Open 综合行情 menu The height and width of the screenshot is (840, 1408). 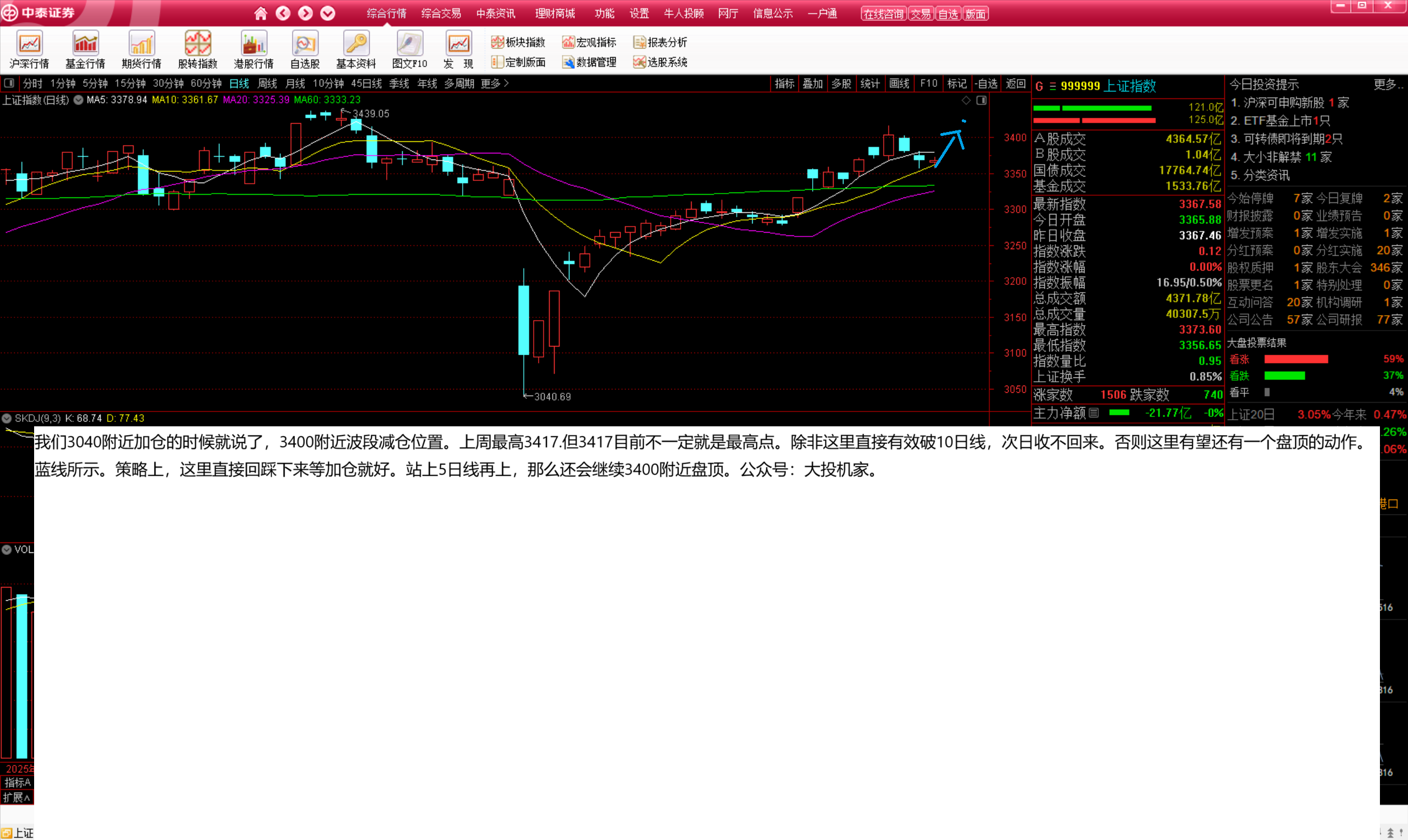tap(387, 14)
